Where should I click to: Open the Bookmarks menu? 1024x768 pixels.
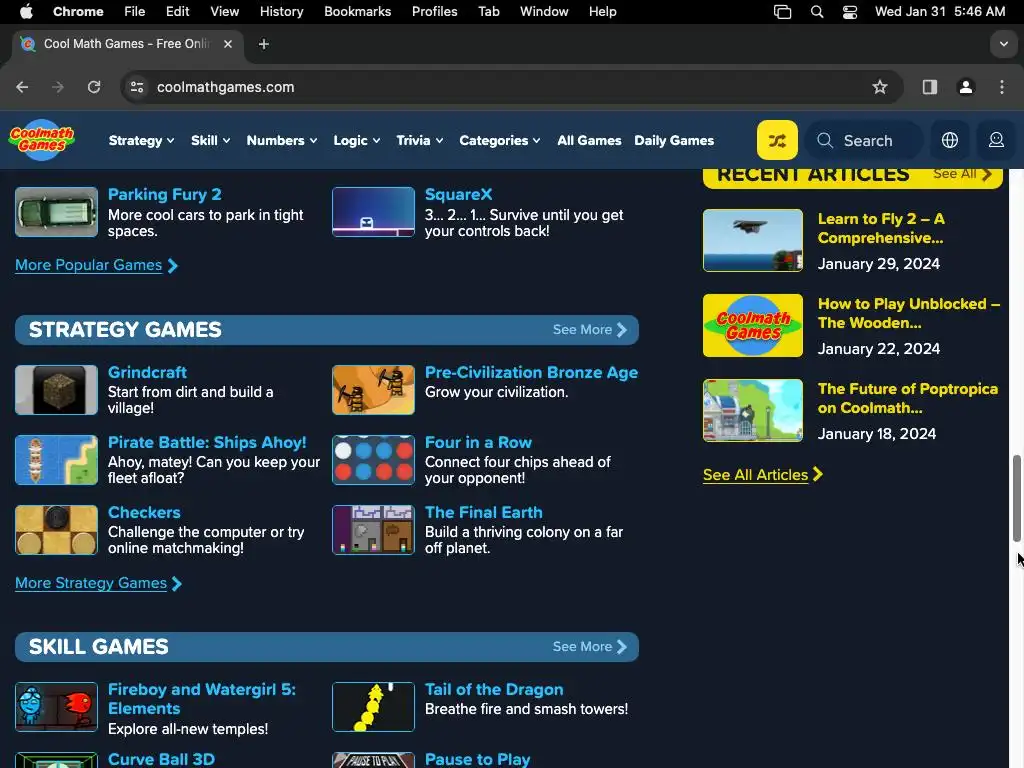pyautogui.click(x=357, y=11)
